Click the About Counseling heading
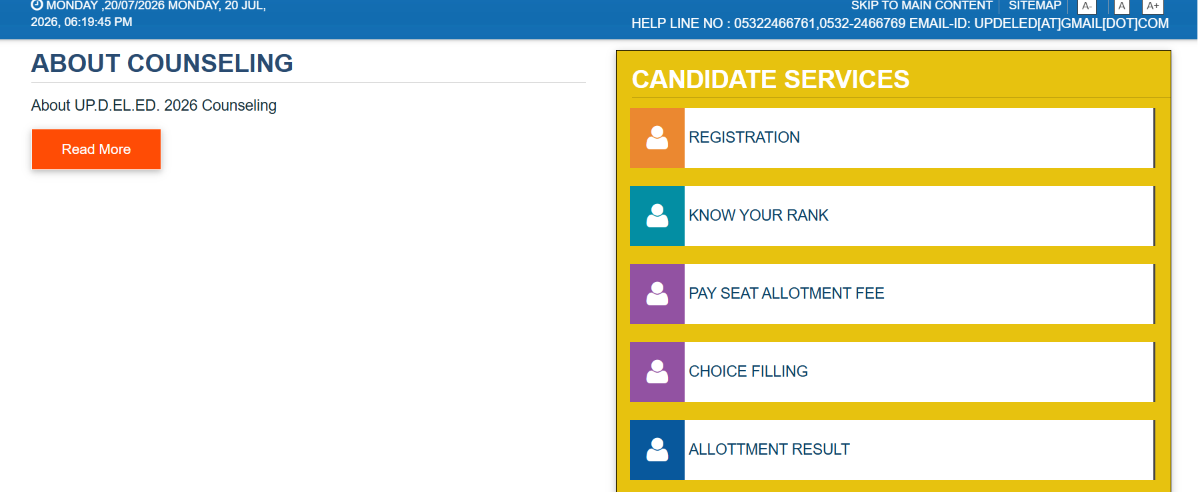The height and width of the screenshot is (492, 1198). pyautogui.click(x=162, y=63)
